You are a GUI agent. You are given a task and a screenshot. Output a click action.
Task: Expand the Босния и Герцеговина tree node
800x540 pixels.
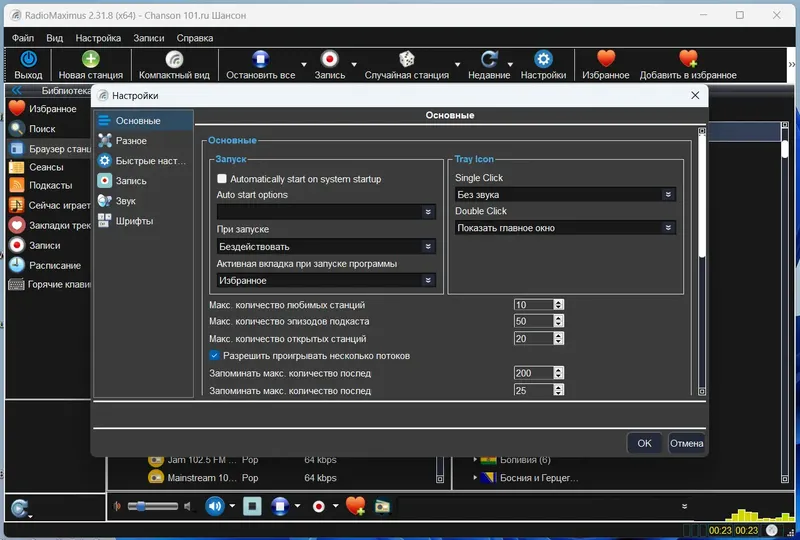(475, 477)
